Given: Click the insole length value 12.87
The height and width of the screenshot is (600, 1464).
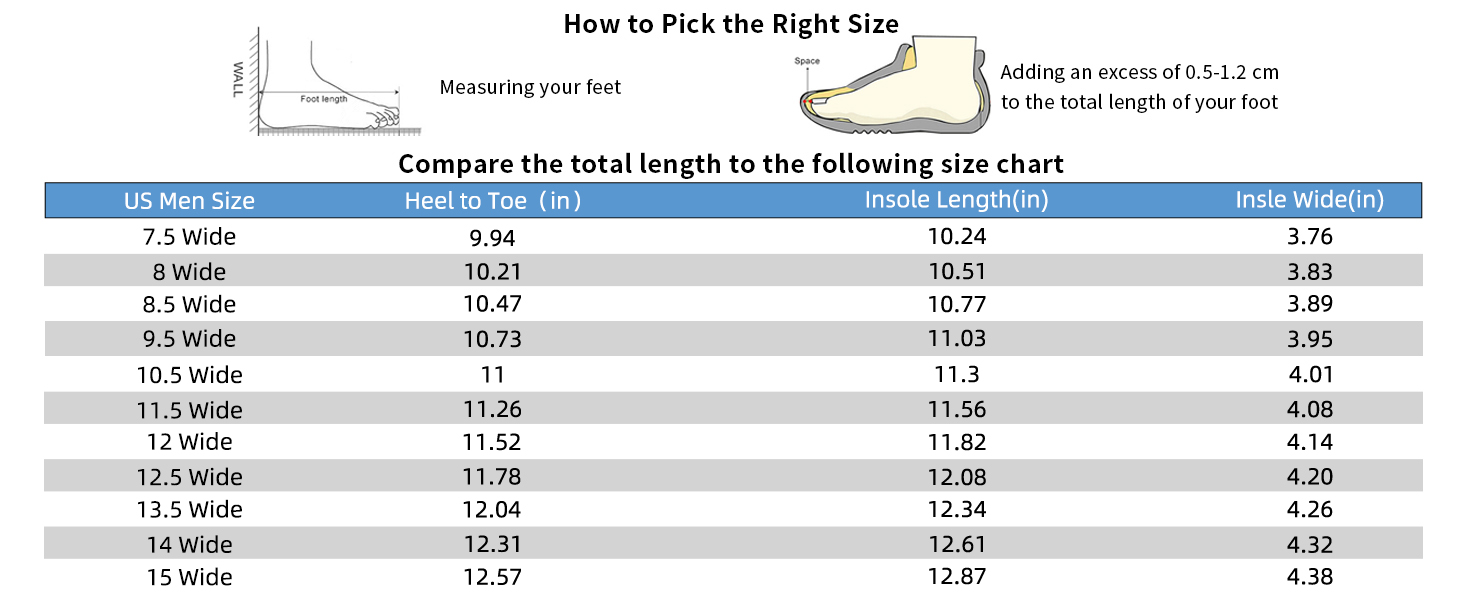Looking at the screenshot, I should (957, 577).
